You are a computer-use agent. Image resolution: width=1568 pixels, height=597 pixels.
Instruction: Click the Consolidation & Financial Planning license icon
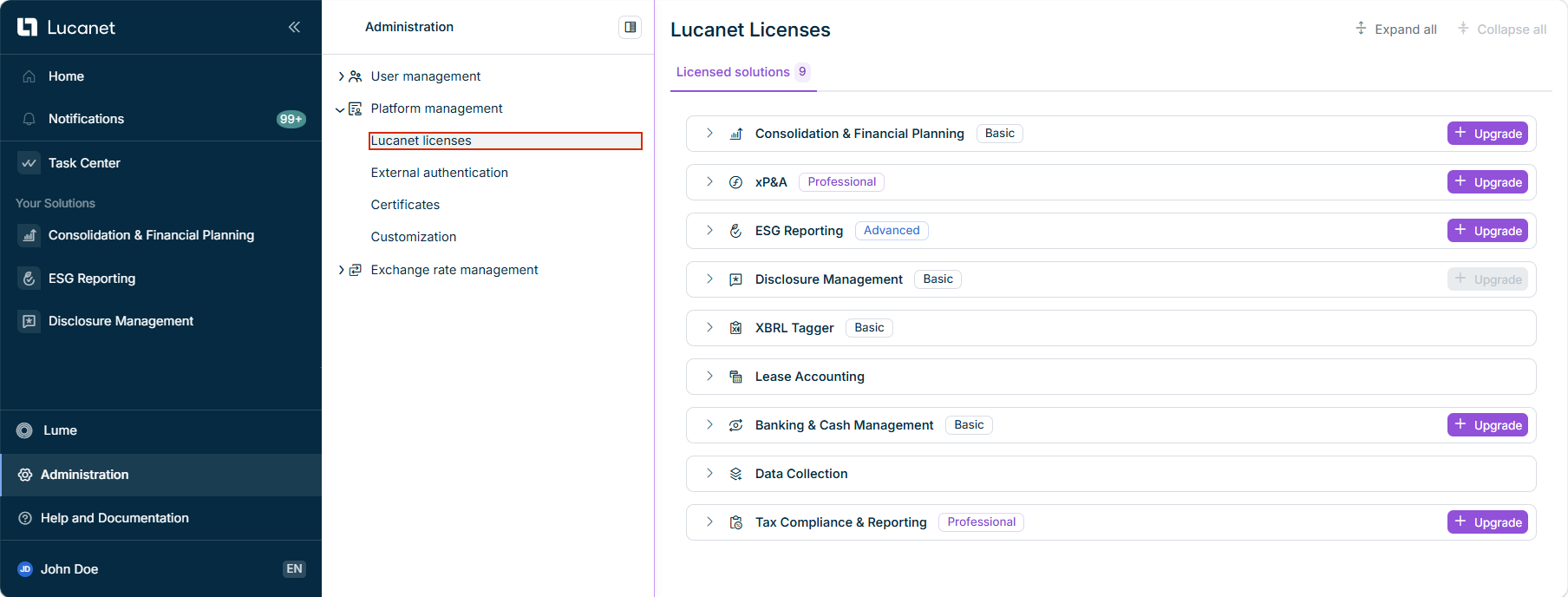[x=735, y=134]
